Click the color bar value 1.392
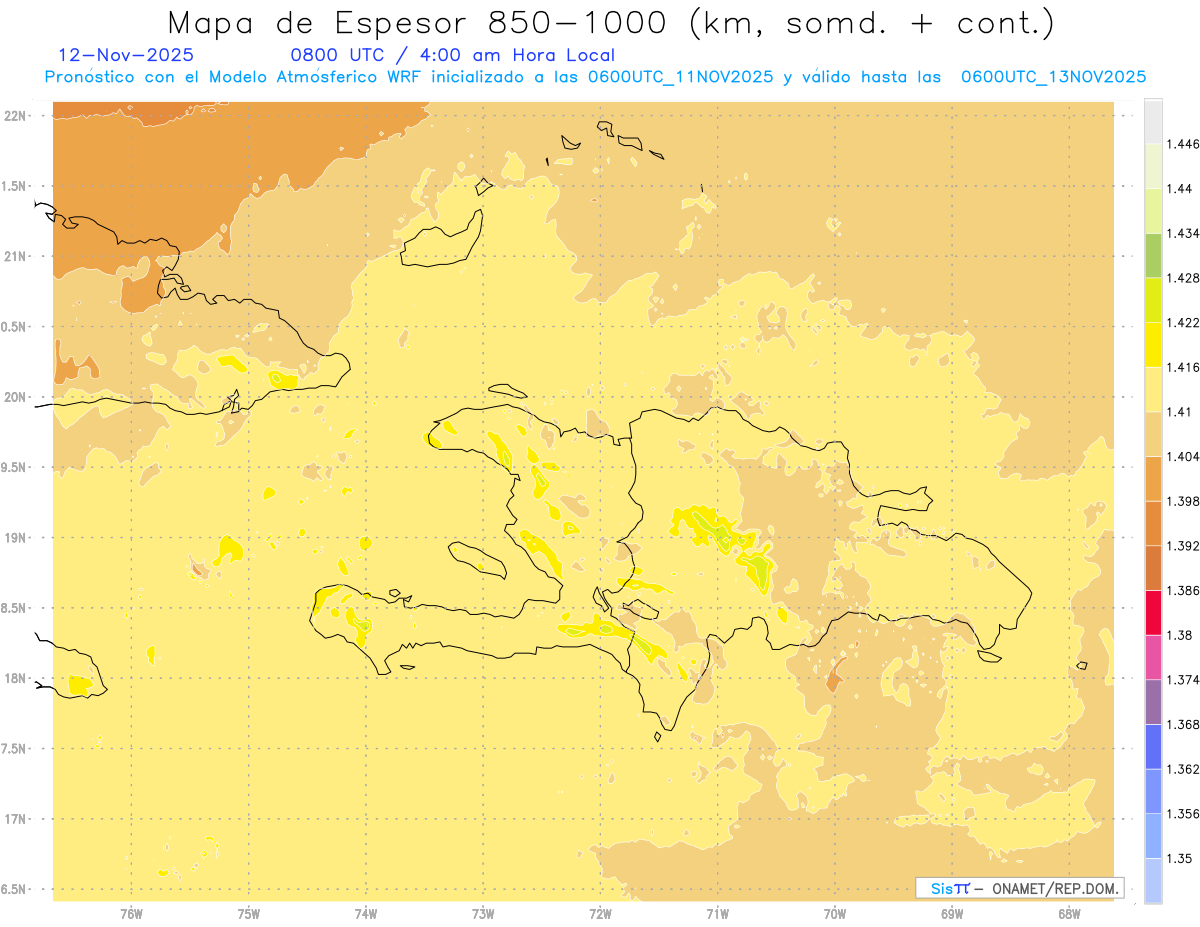This screenshot has width=1200, height=927. click(x=1184, y=546)
